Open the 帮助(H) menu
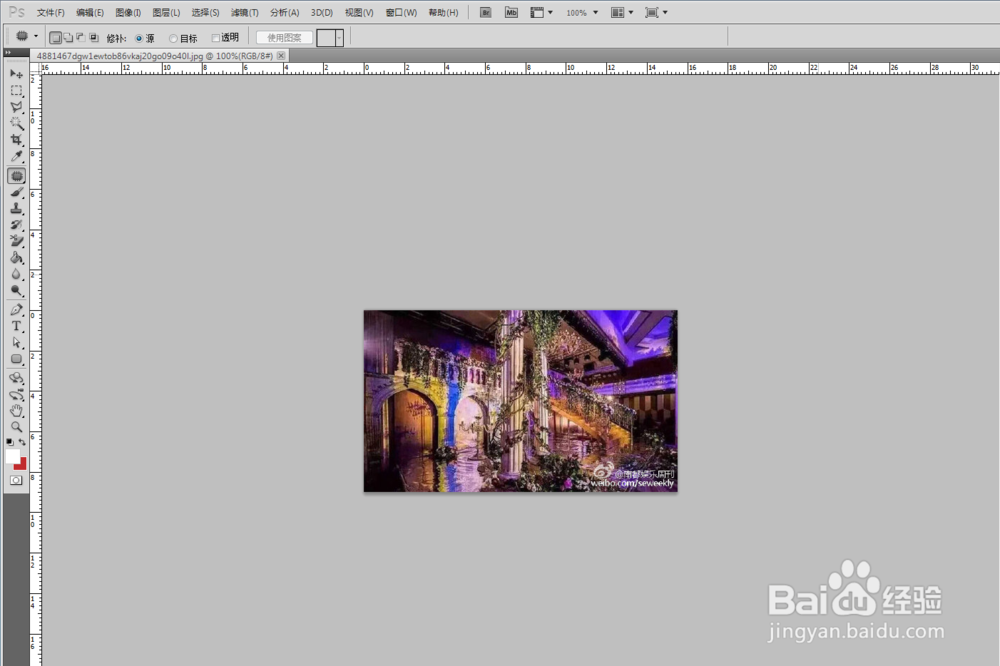This screenshot has height=666, width=1000. pyautogui.click(x=443, y=13)
